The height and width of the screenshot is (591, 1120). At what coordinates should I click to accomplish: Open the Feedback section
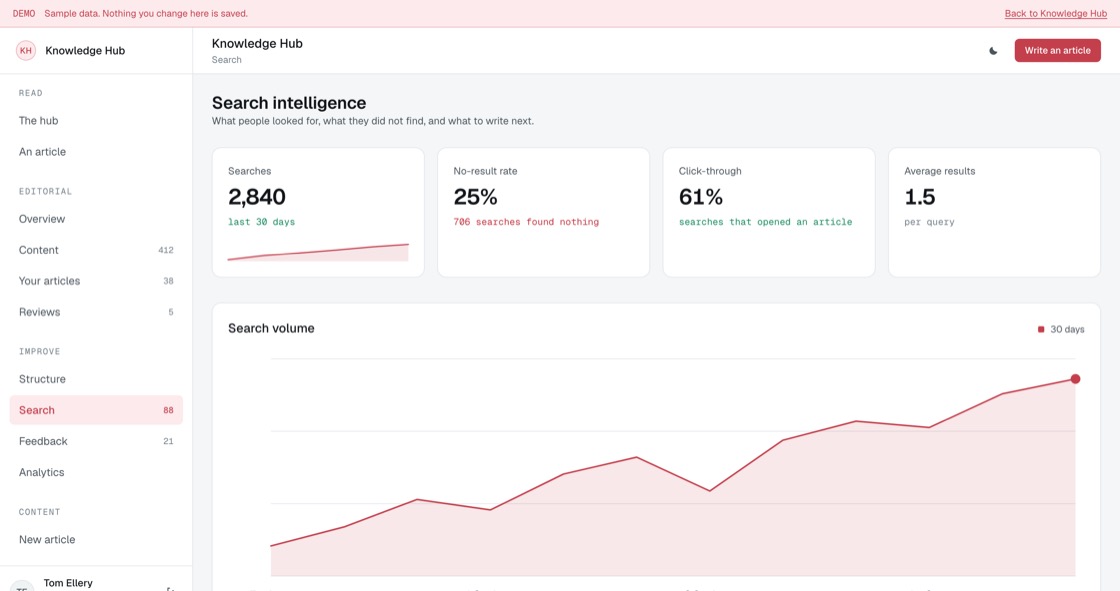click(96, 441)
